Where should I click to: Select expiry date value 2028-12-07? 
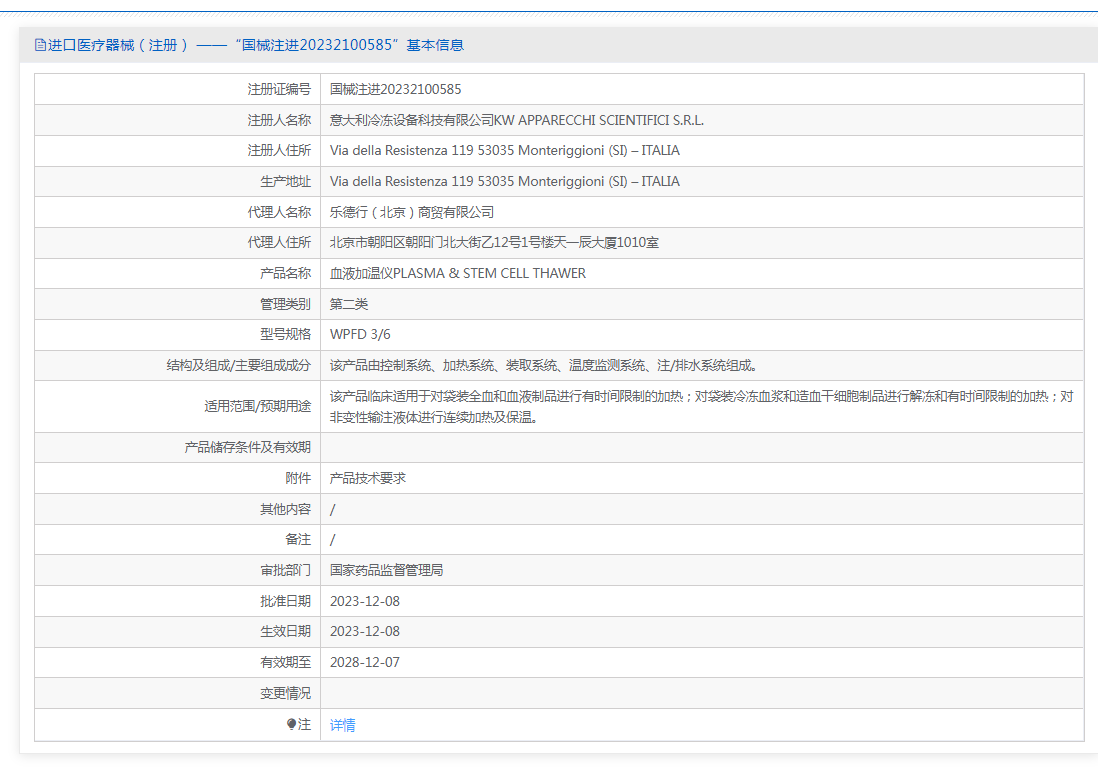click(x=365, y=662)
